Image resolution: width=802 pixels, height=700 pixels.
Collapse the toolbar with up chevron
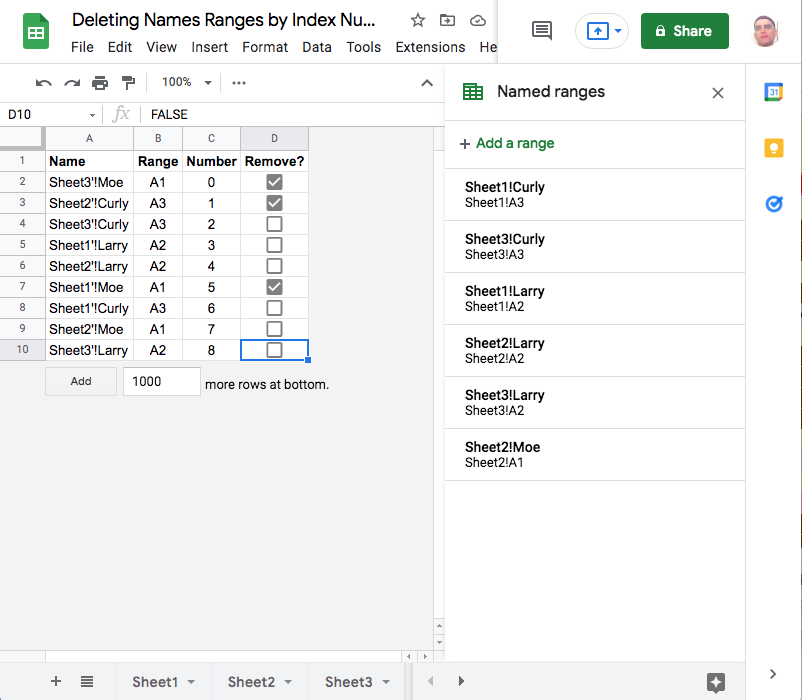point(427,83)
